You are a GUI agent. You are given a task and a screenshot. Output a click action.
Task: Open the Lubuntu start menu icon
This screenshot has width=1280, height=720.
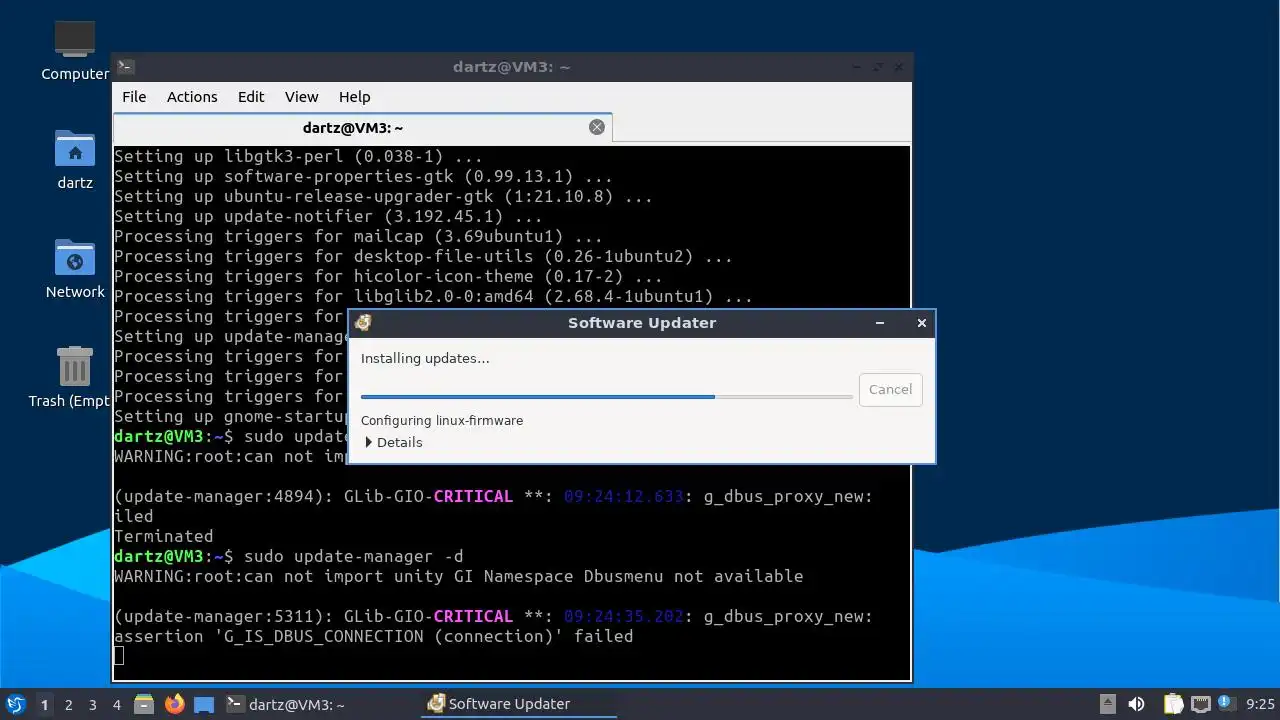[x=15, y=704]
